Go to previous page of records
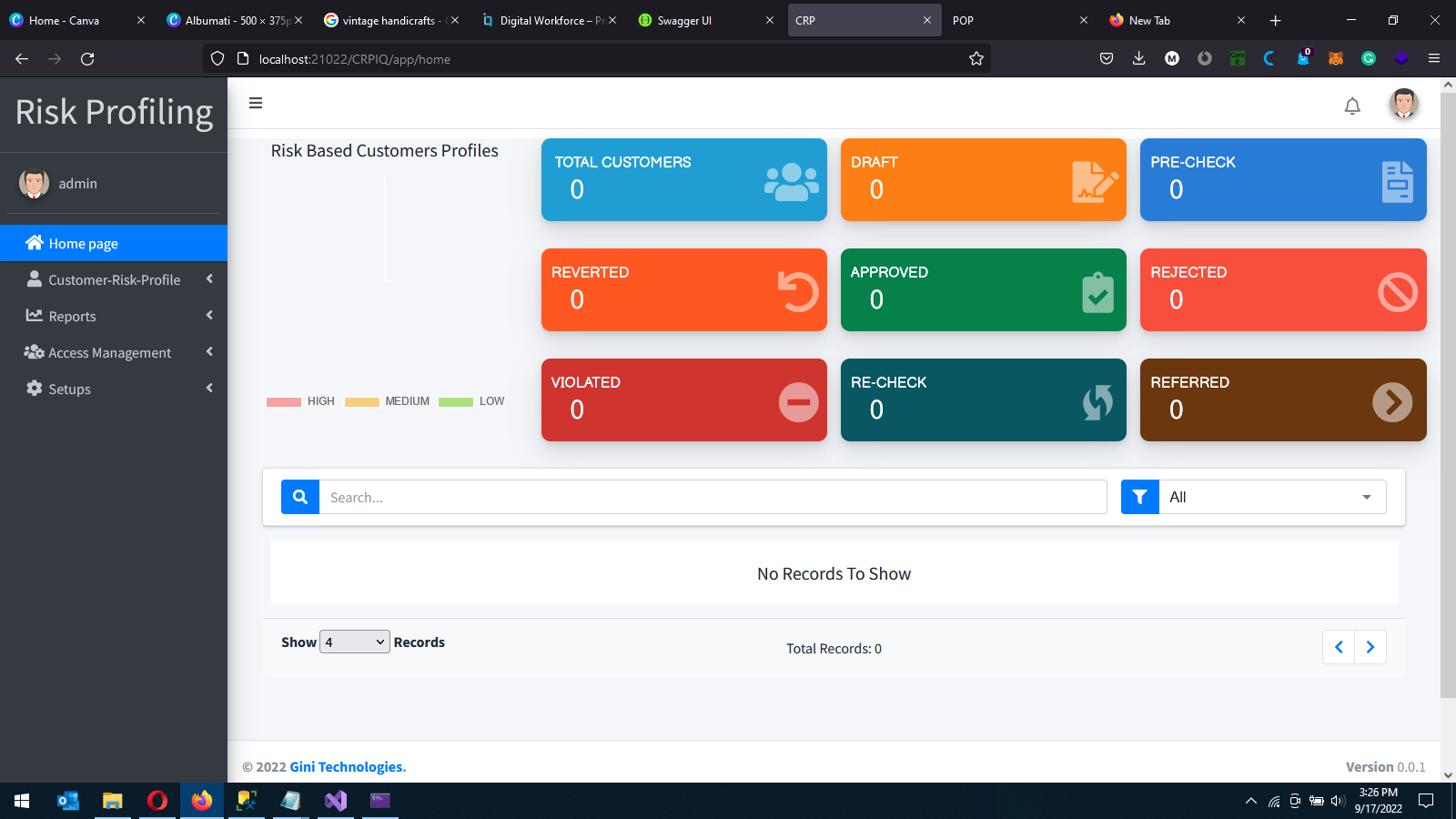 [x=1339, y=647]
